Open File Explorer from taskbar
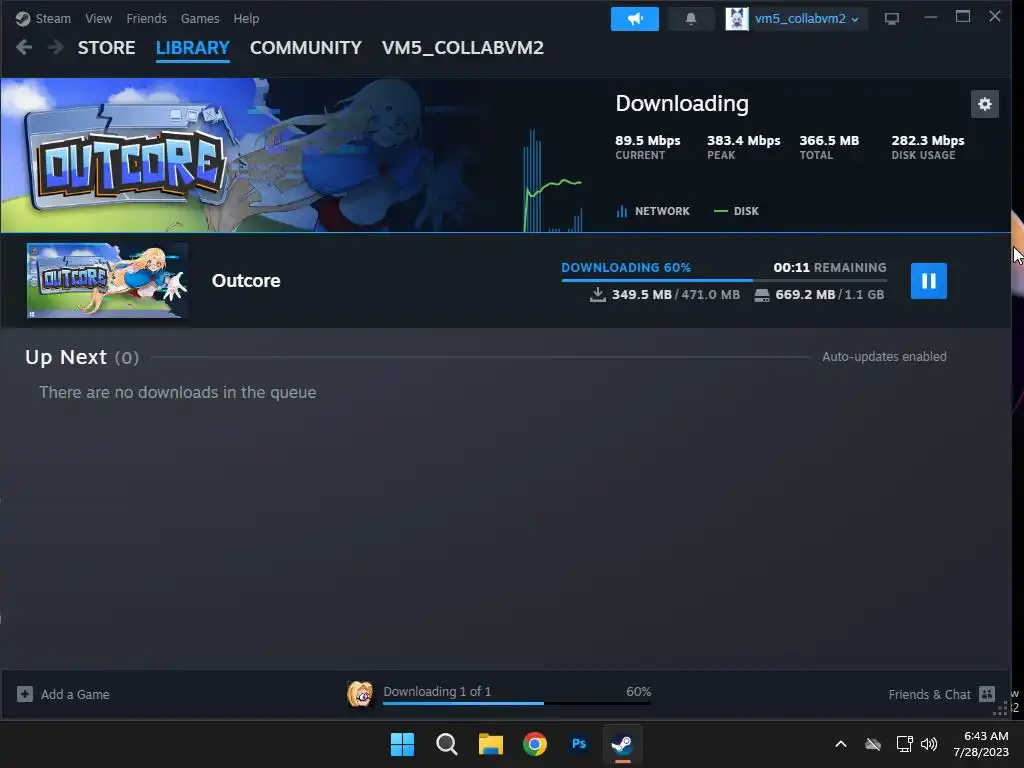The height and width of the screenshot is (768, 1024). click(x=490, y=744)
